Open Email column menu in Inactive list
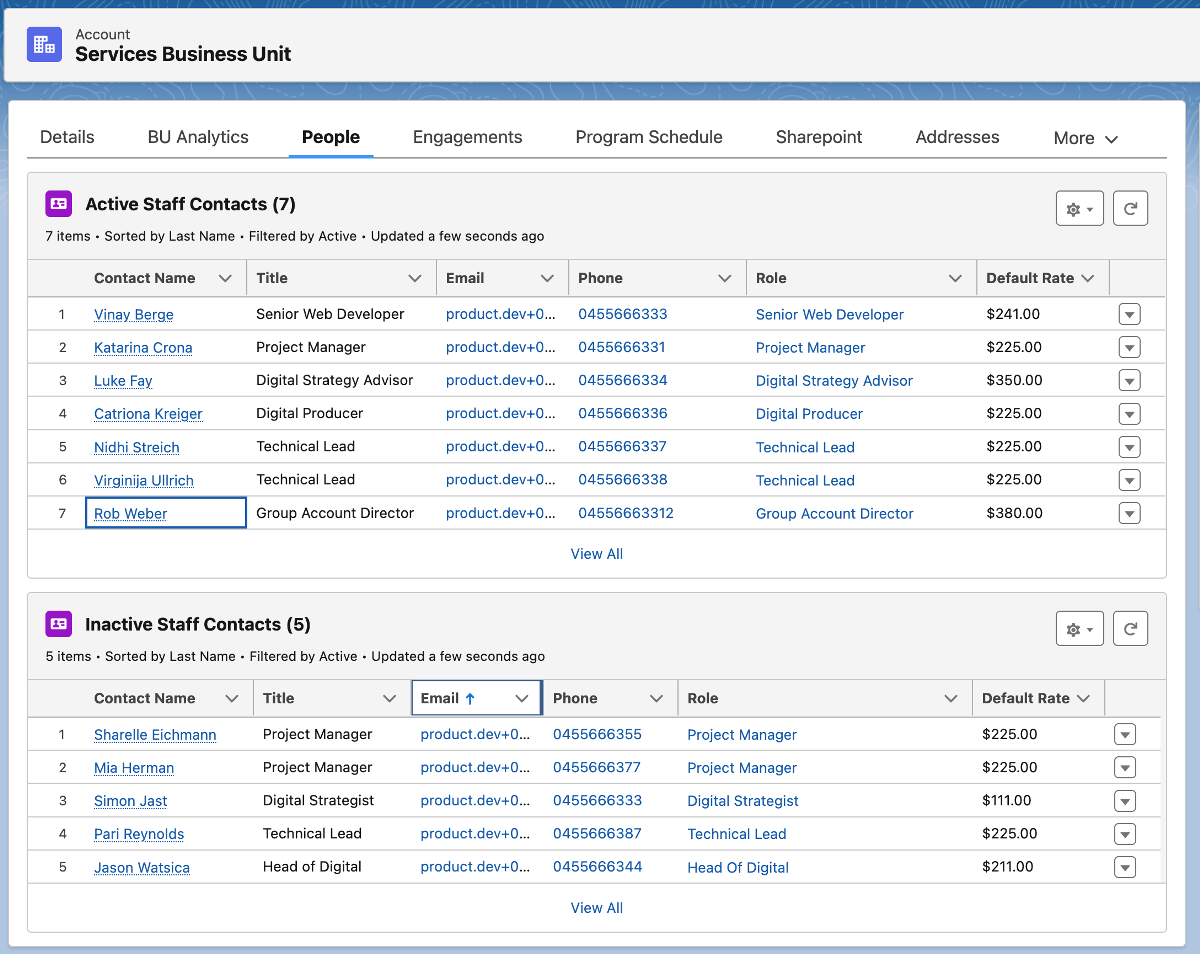Image resolution: width=1200 pixels, height=954 pixels. coord(522,698)
